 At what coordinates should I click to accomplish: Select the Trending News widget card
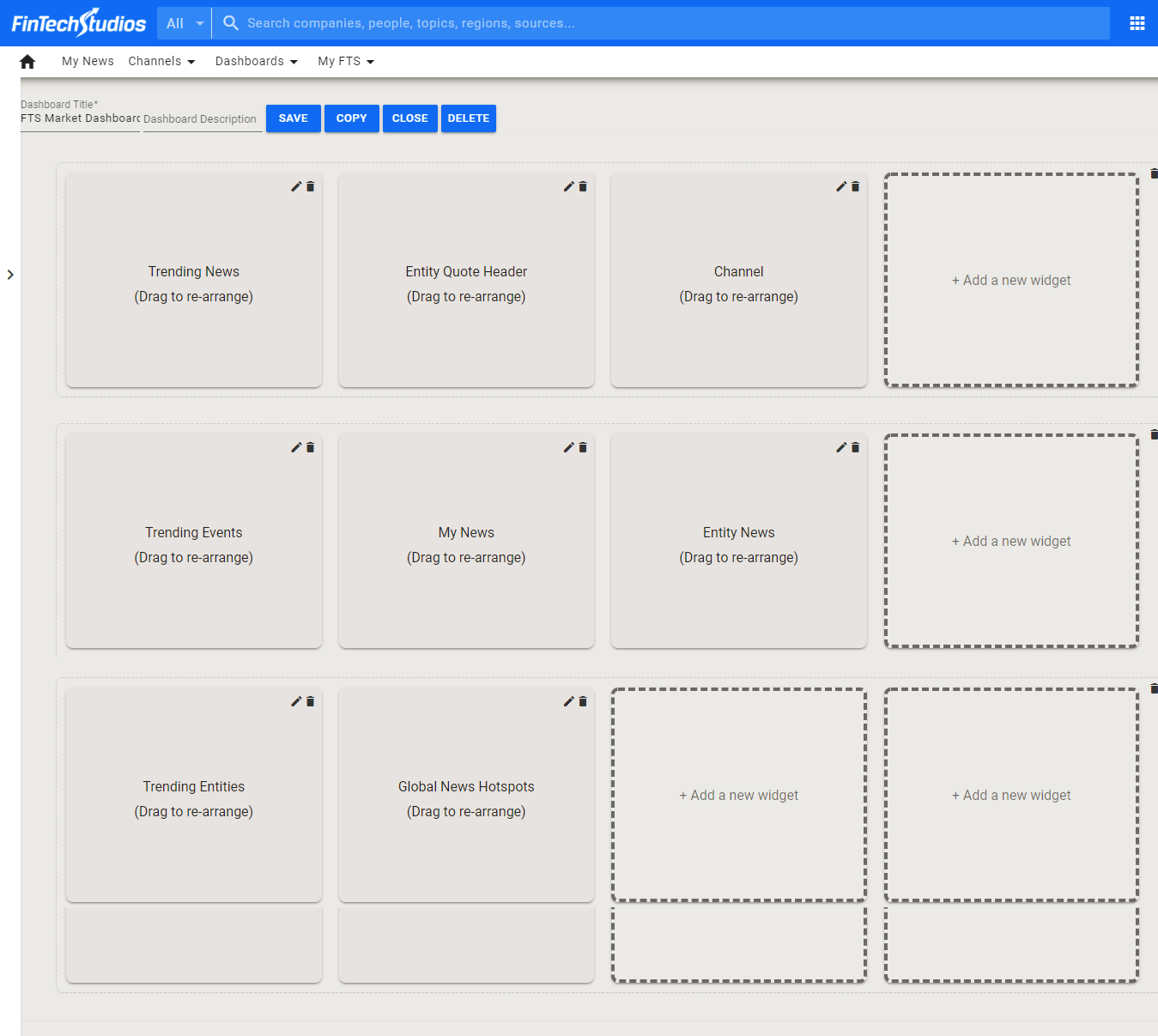tap(194, 280)
